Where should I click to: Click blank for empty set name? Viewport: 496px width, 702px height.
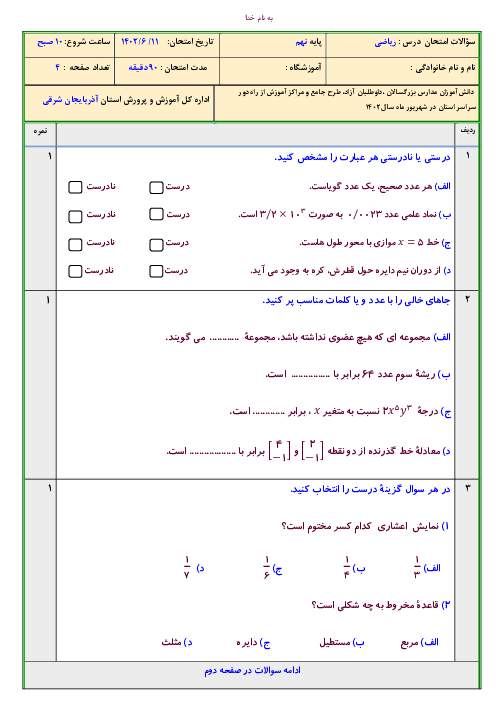point(224,339)
